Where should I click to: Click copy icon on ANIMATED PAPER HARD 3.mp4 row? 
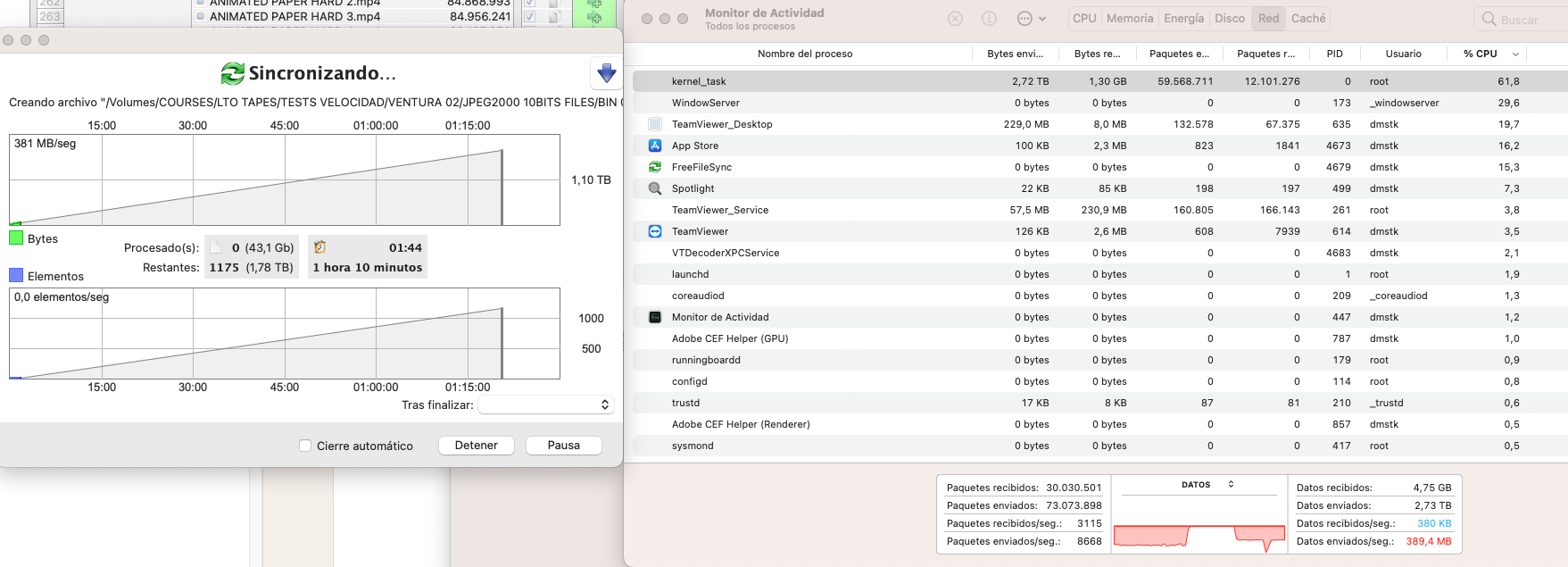[554, 16]
